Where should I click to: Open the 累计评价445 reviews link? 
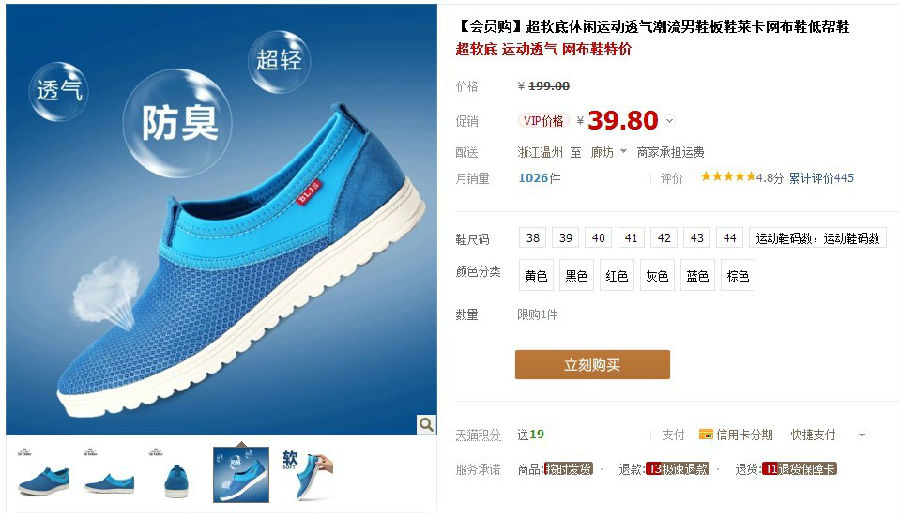tap(821, 178)
